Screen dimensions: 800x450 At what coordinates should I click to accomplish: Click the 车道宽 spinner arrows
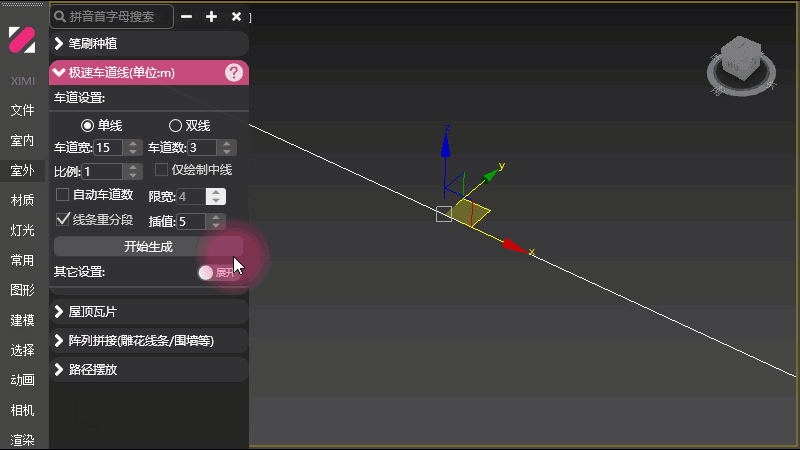tap(133, 147)
